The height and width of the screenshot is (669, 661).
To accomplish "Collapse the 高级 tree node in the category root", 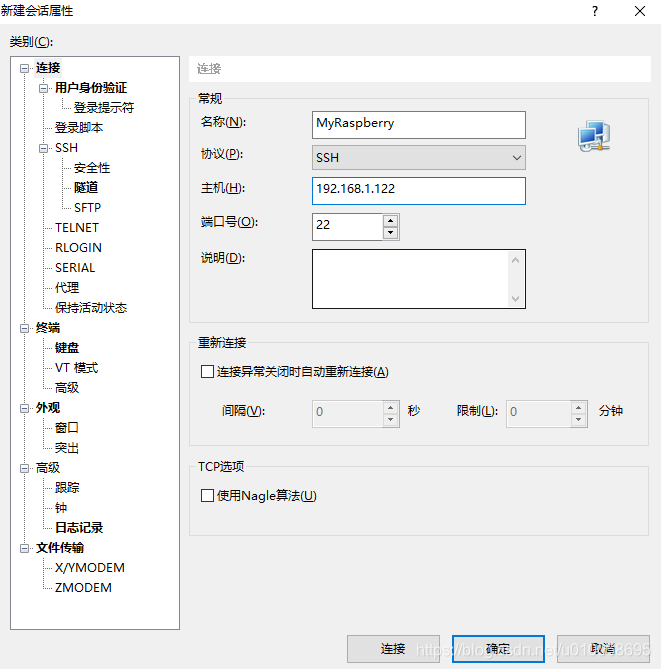I will click(25, 468).
